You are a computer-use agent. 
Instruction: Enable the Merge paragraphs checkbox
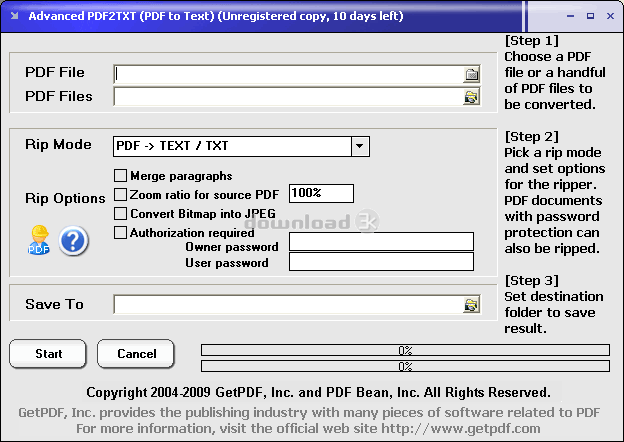(120, 175)
